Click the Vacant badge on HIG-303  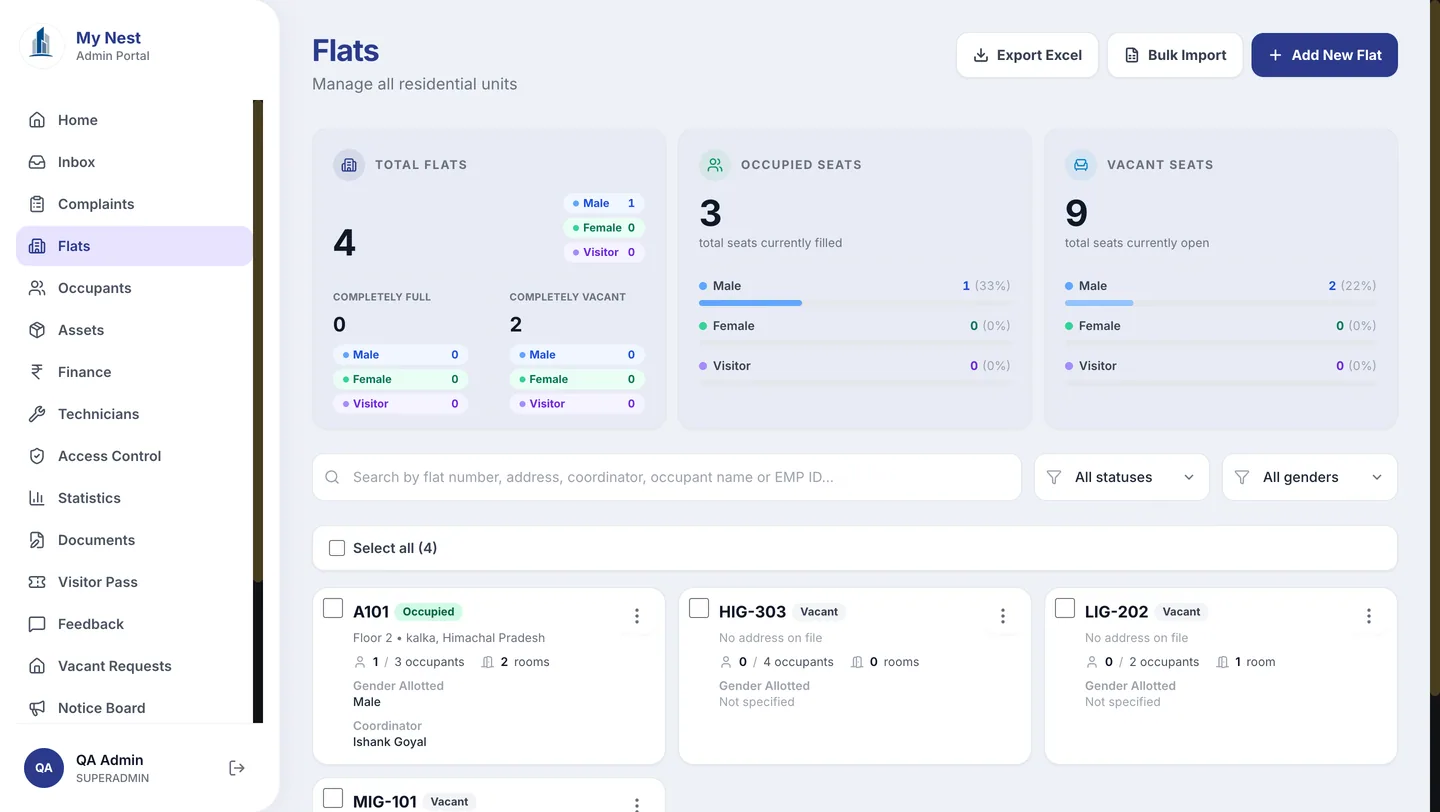pos(819,612)
